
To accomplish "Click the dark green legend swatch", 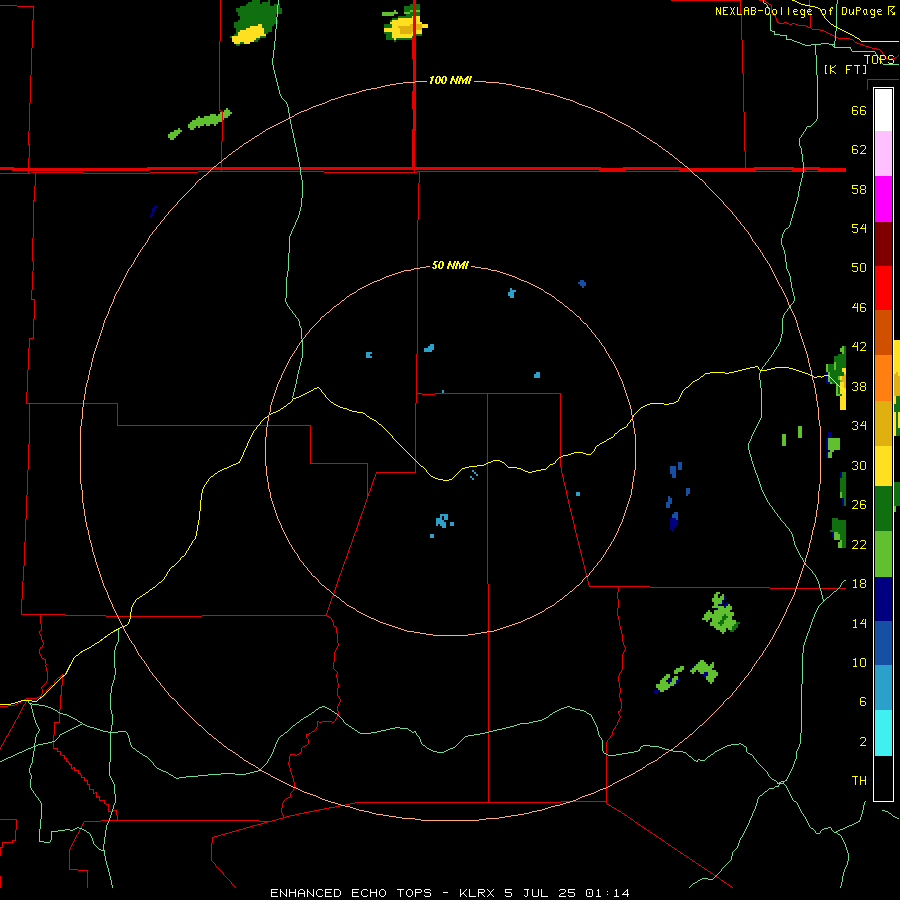I will (883, 508).
